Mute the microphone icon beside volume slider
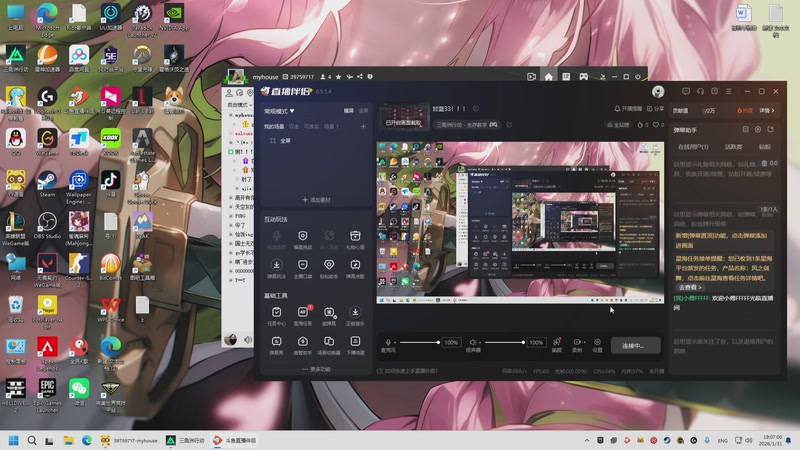 tap(388, 342)
